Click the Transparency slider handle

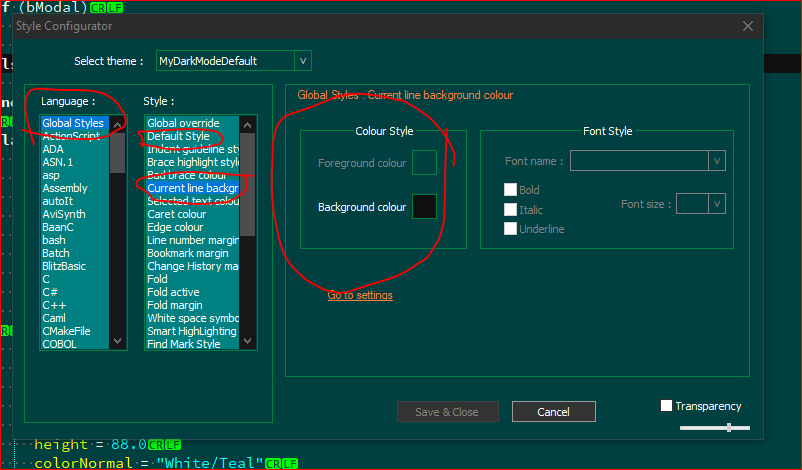click(x=729, y=428)
